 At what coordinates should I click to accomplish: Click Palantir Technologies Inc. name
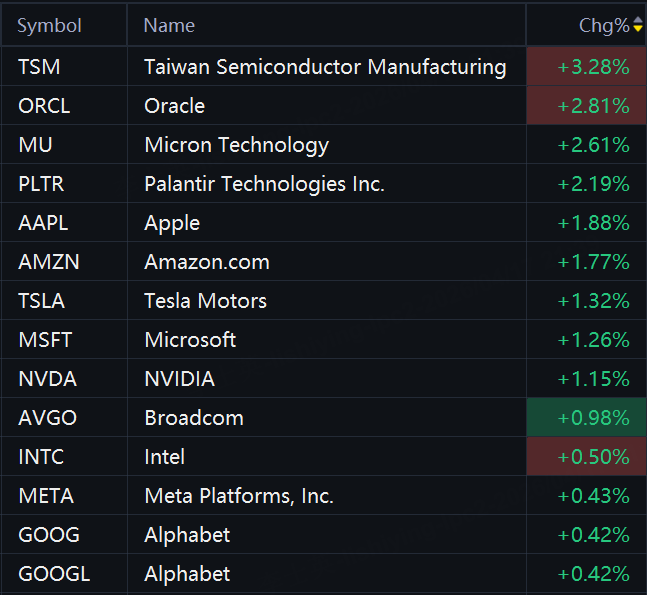(264, 184)
